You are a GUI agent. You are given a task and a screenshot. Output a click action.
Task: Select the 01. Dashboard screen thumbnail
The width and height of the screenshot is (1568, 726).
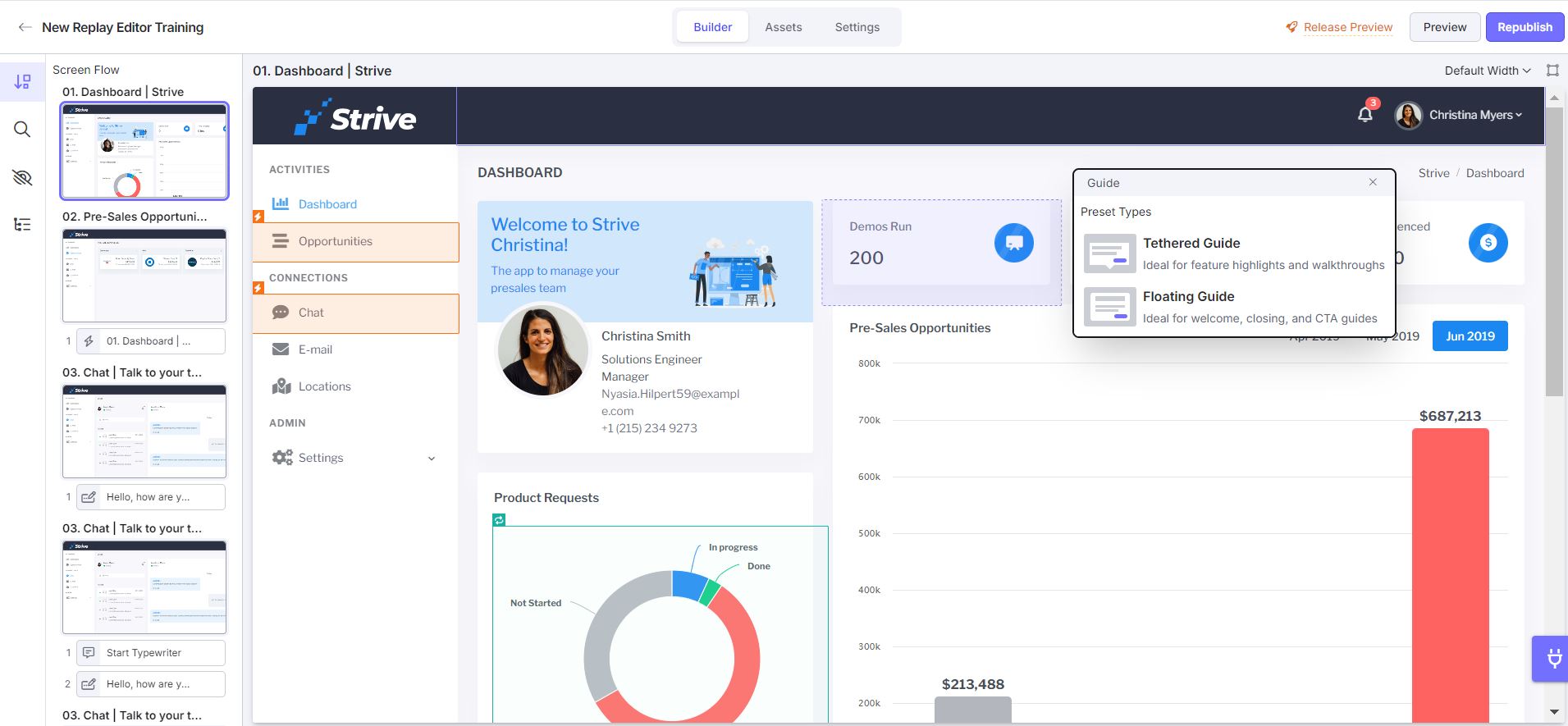point(144,151)
